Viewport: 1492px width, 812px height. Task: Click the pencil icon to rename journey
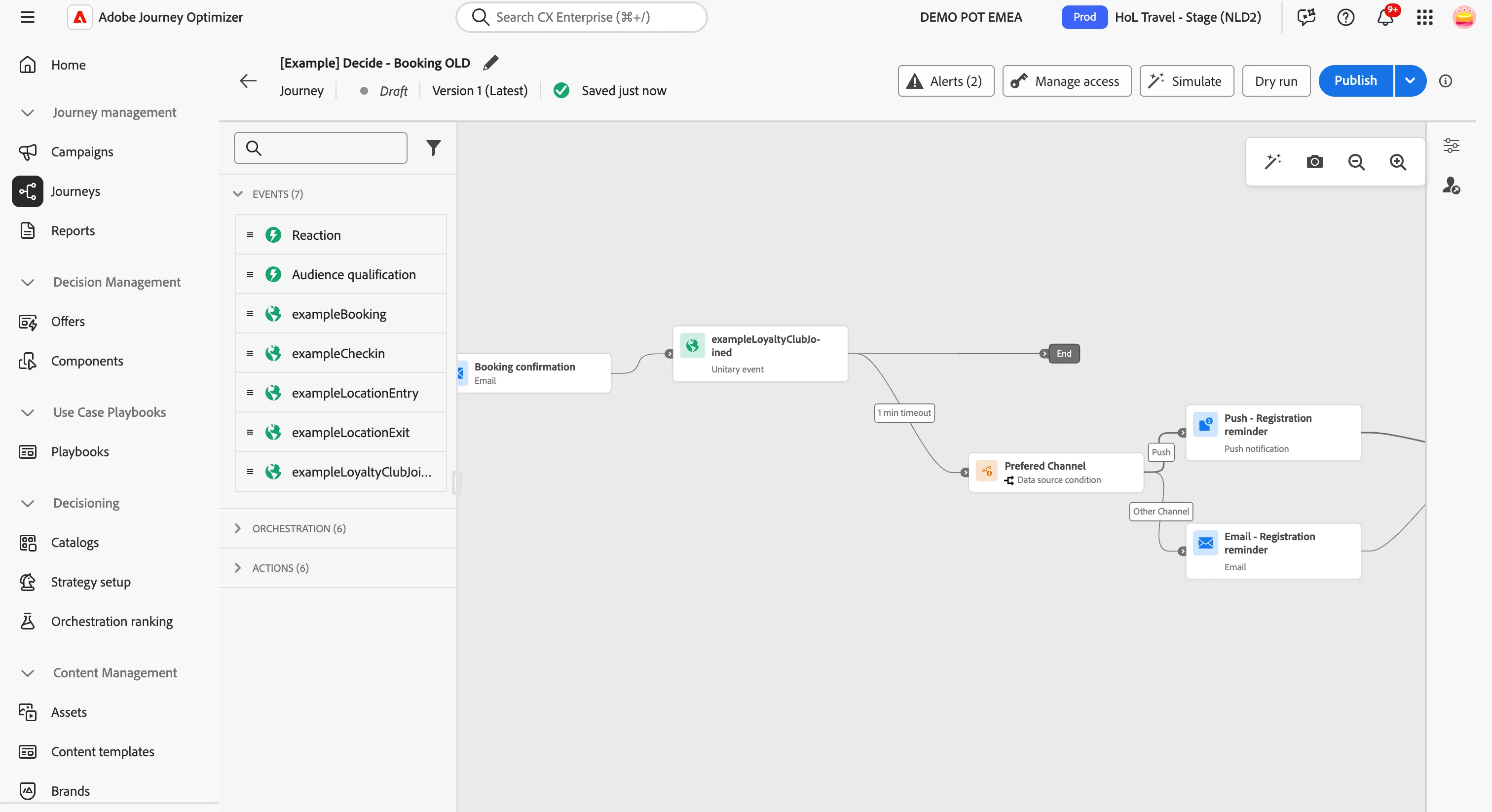coord(490,63)
